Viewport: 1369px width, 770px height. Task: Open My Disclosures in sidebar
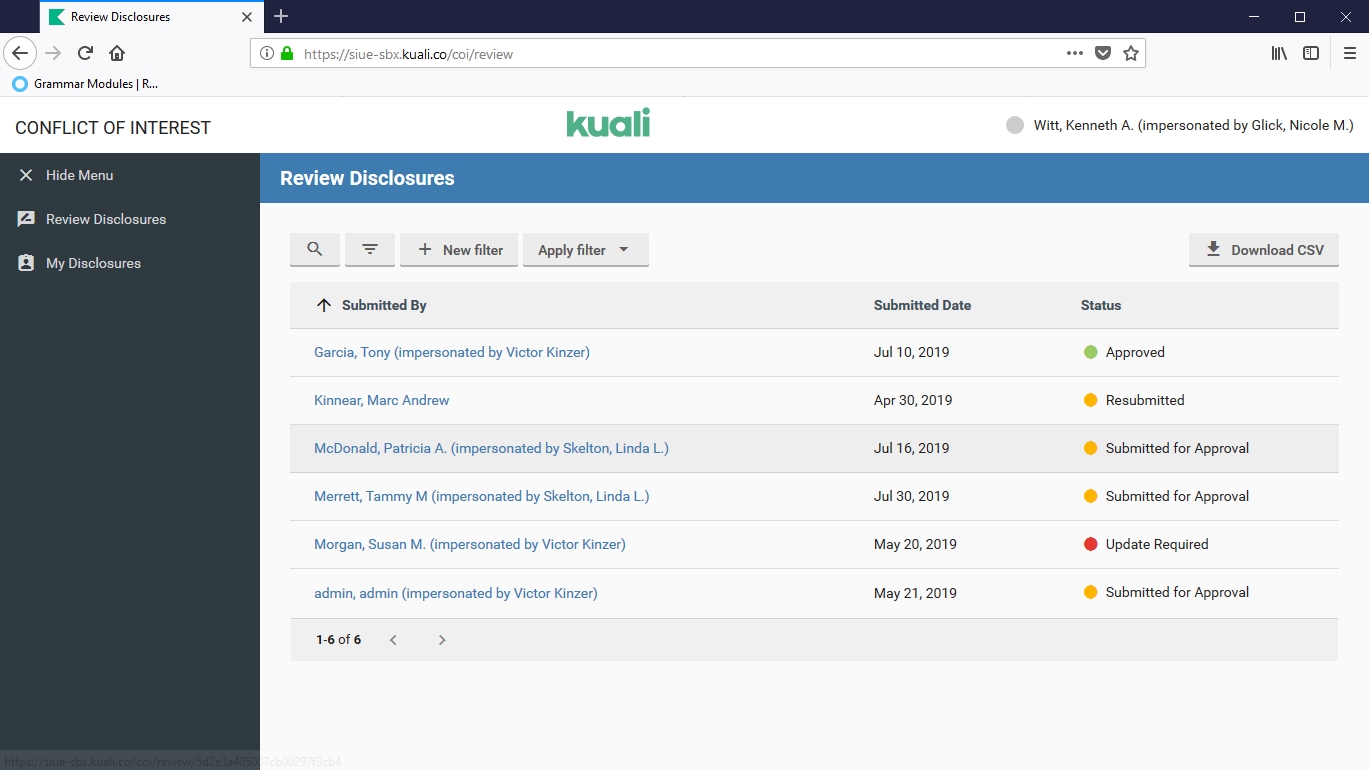pyautogui.click(x=93, y=263)
